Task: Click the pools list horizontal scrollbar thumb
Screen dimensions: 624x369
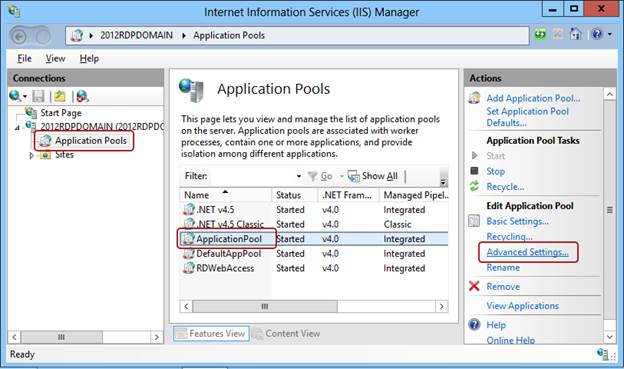Action: coord(265,306)
